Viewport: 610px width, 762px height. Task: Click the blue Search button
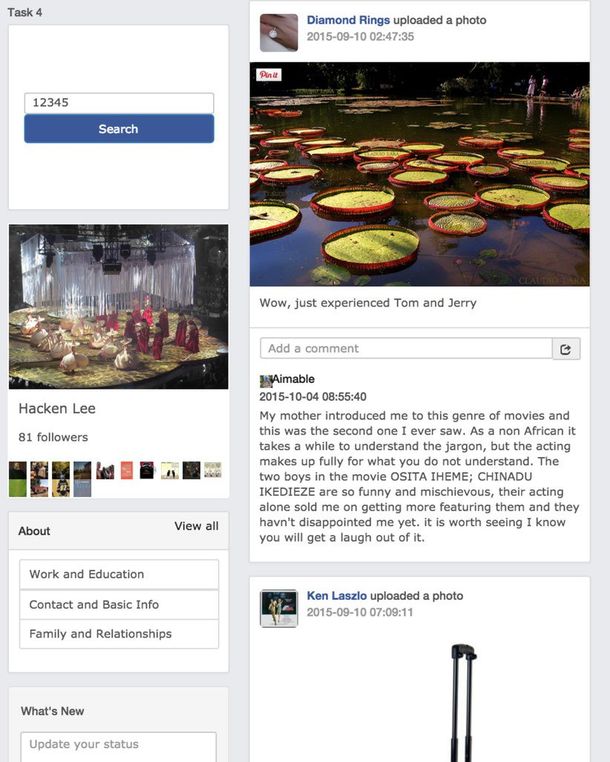119,129
